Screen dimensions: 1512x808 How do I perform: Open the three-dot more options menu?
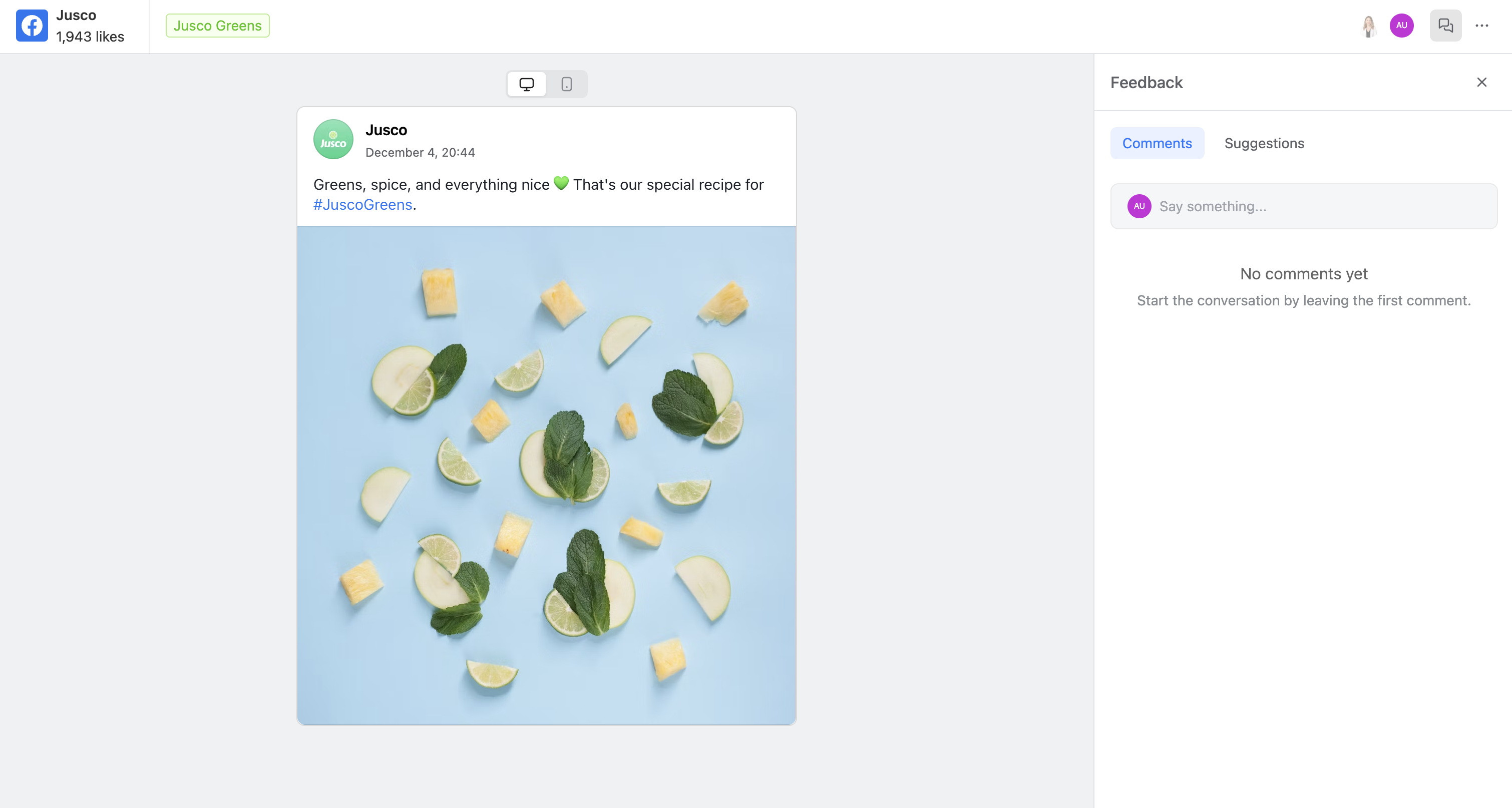point(1481,25)
